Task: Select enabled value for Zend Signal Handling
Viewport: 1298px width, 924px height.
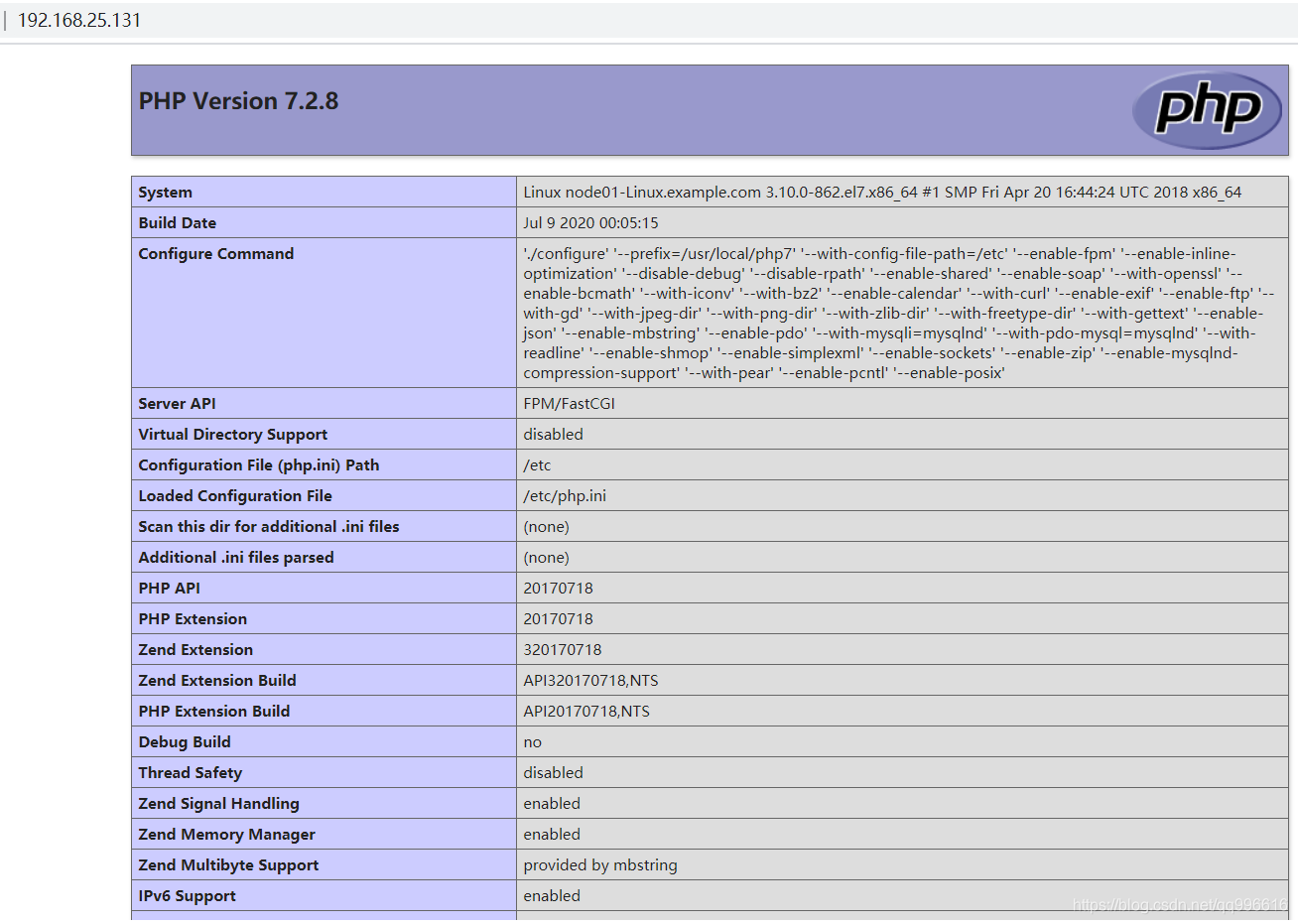Action: (552, 804)
